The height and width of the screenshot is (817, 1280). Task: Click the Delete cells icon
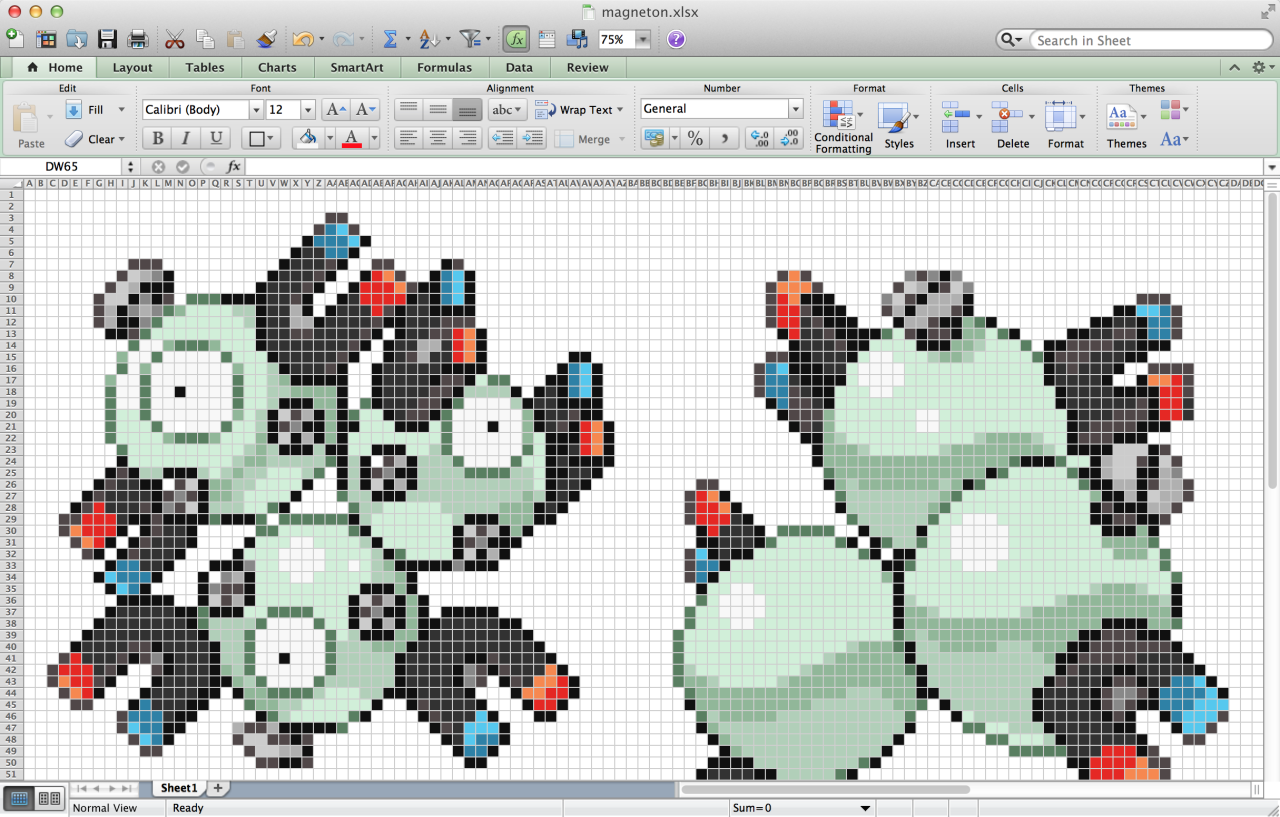[x=1007, y=117]
